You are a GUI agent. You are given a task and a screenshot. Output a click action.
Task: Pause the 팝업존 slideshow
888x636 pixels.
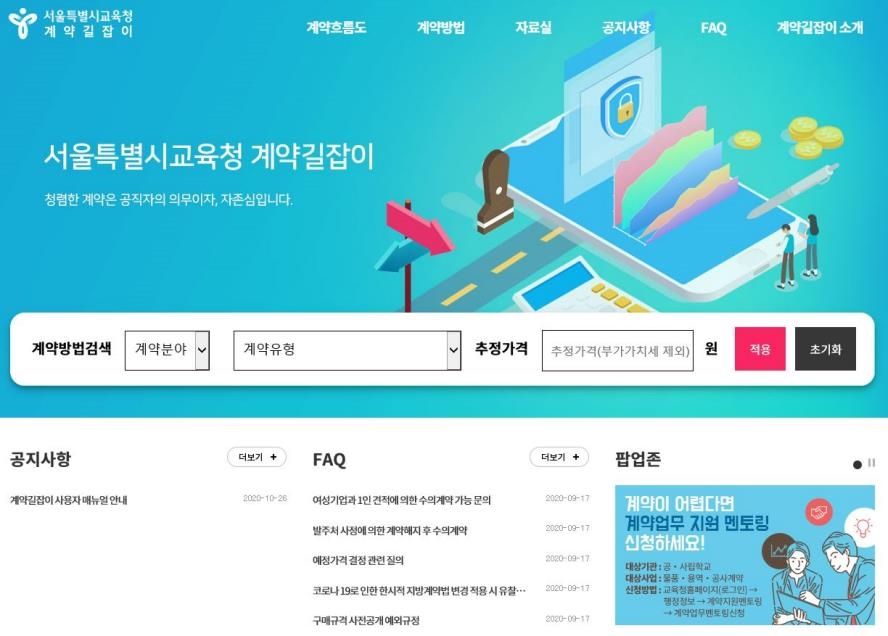coord(872,463)
